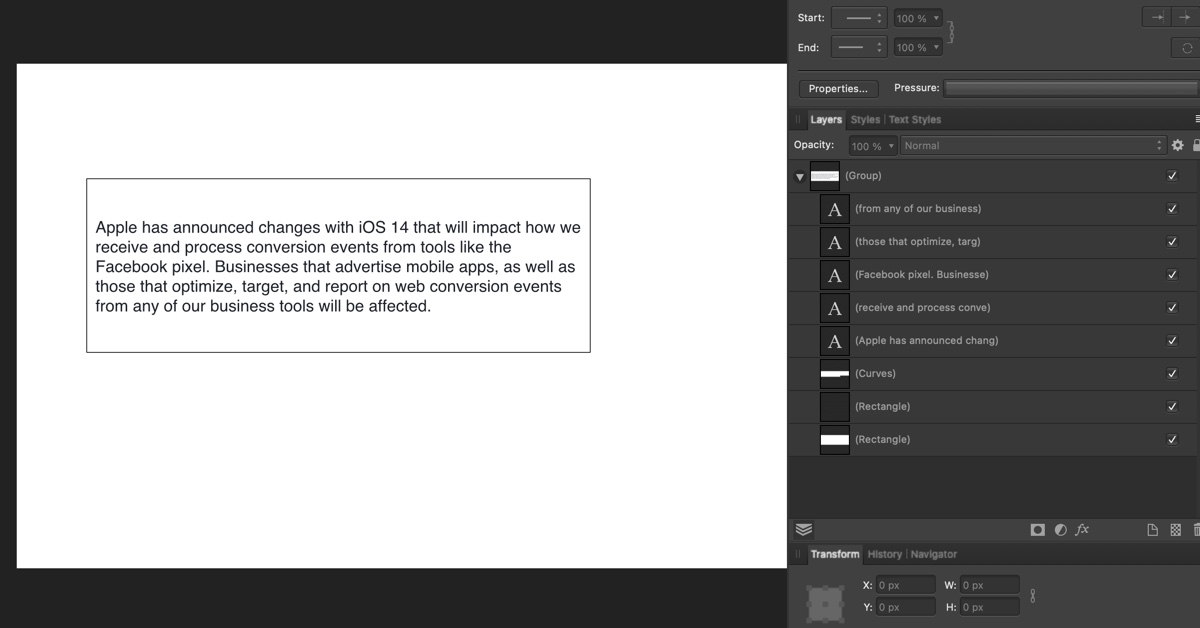1200x628 pixels.
Task: Click the Mask Layer icon
Action: pyautogui.click(x=1038, y=530)
